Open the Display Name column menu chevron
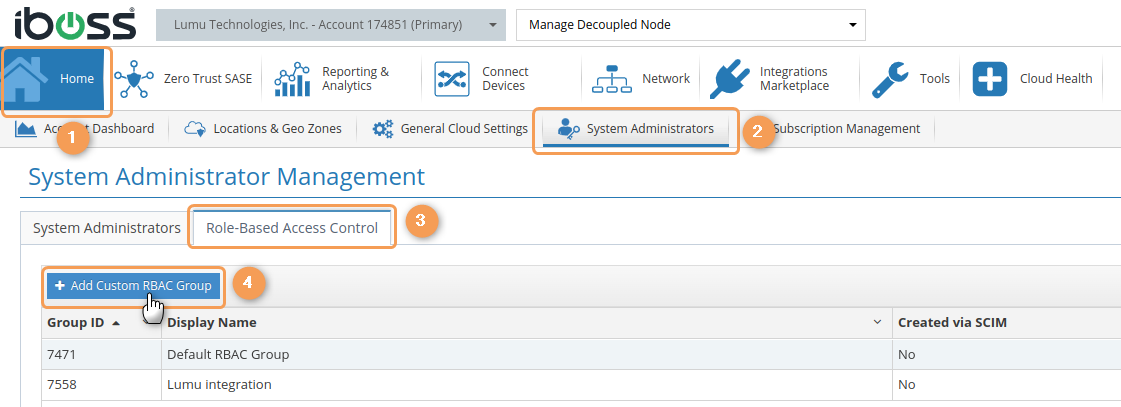Viewport: 1121px width, 407px height. click(878, 322)
